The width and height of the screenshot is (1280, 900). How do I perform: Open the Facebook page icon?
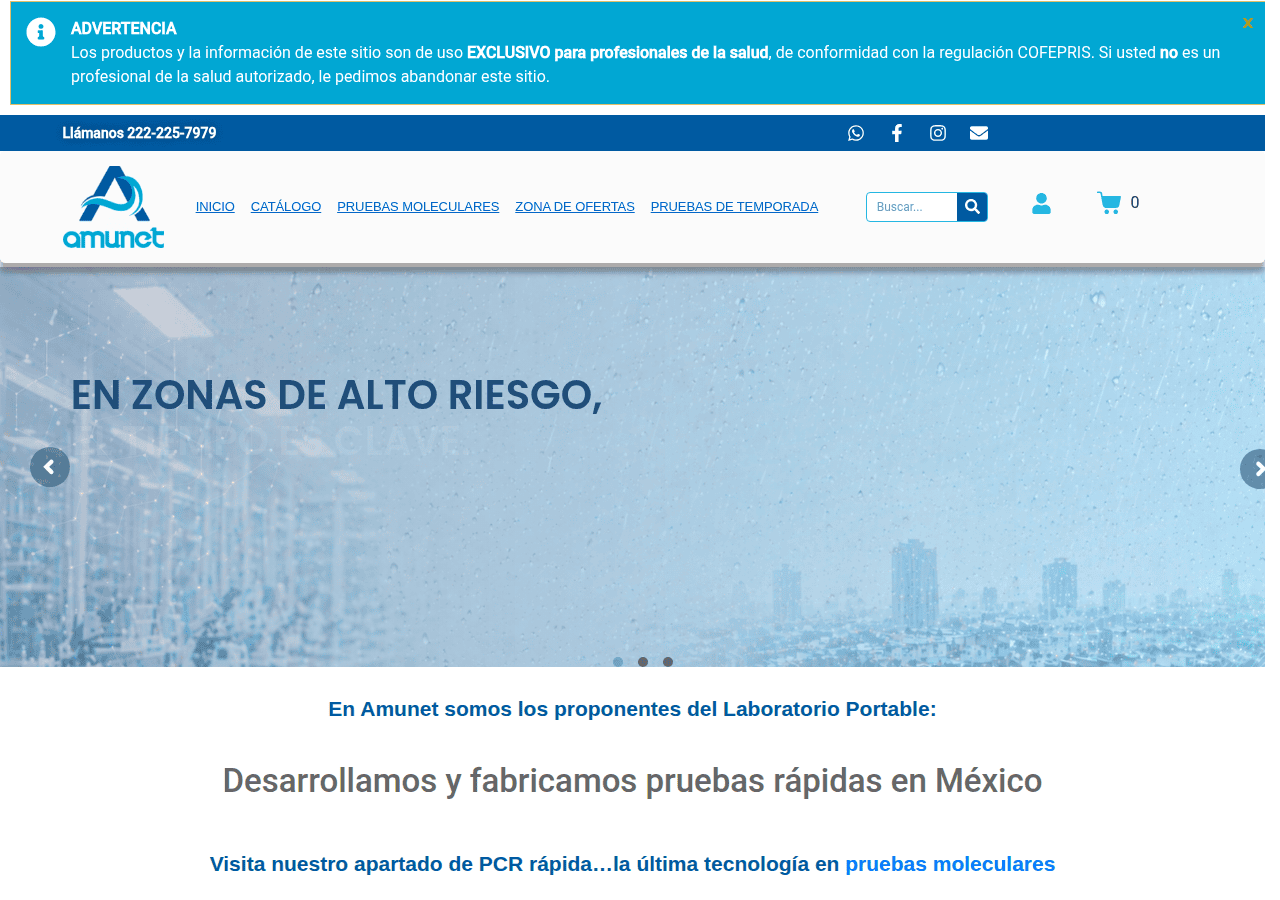pos(897,133)
